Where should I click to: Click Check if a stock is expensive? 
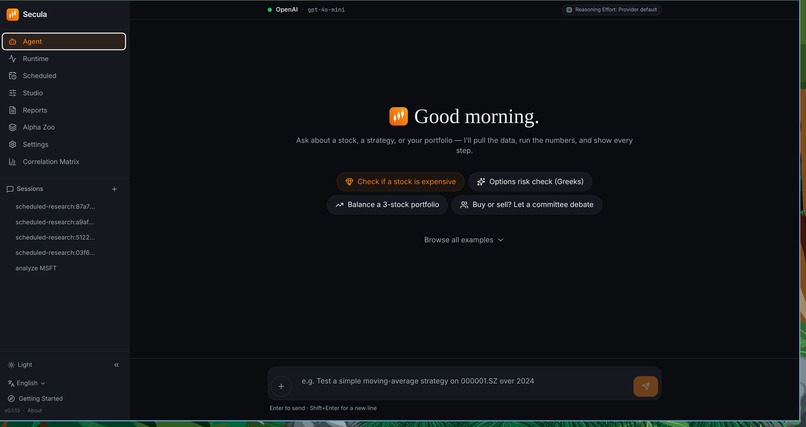(400, 182)
